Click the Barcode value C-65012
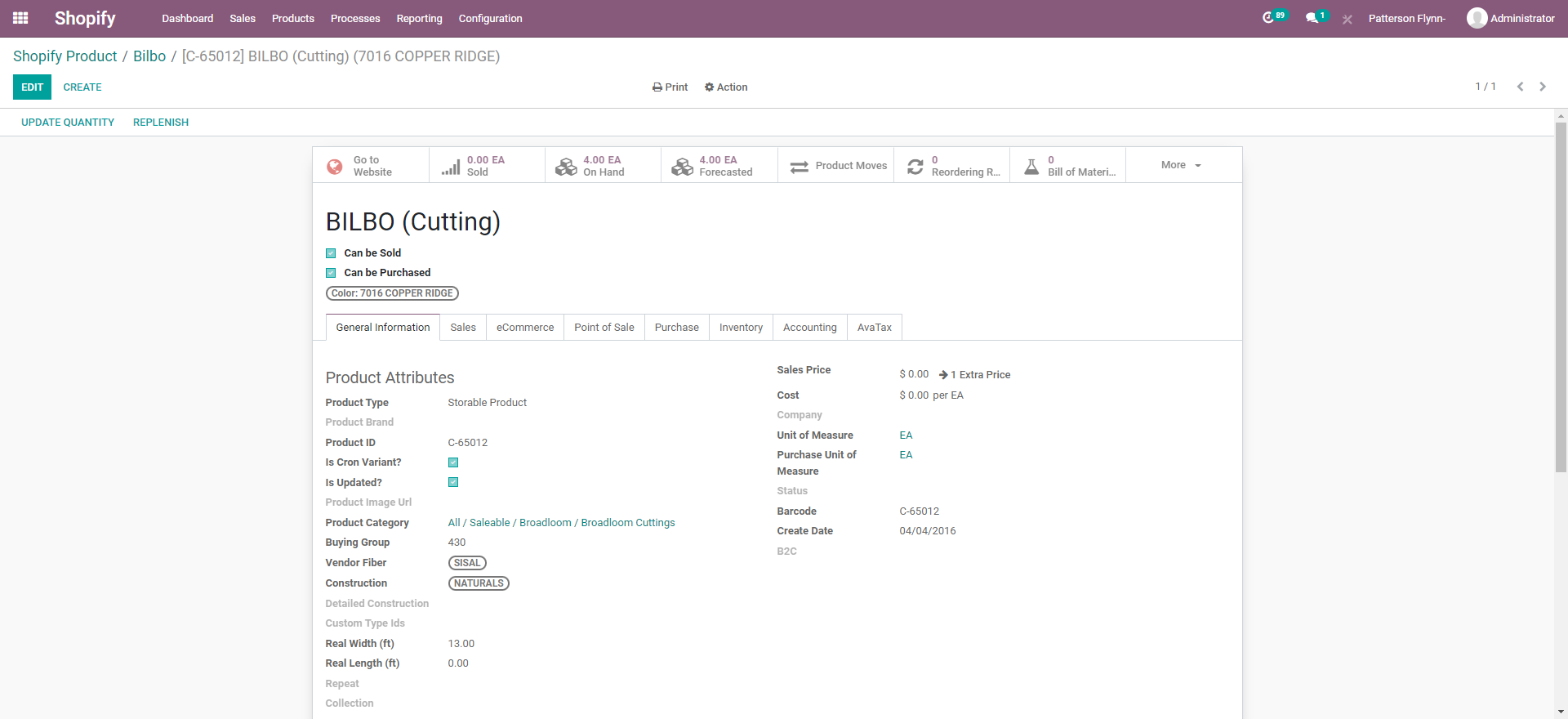The width and height of the screenshot is (1568, 719). (920, 511)
